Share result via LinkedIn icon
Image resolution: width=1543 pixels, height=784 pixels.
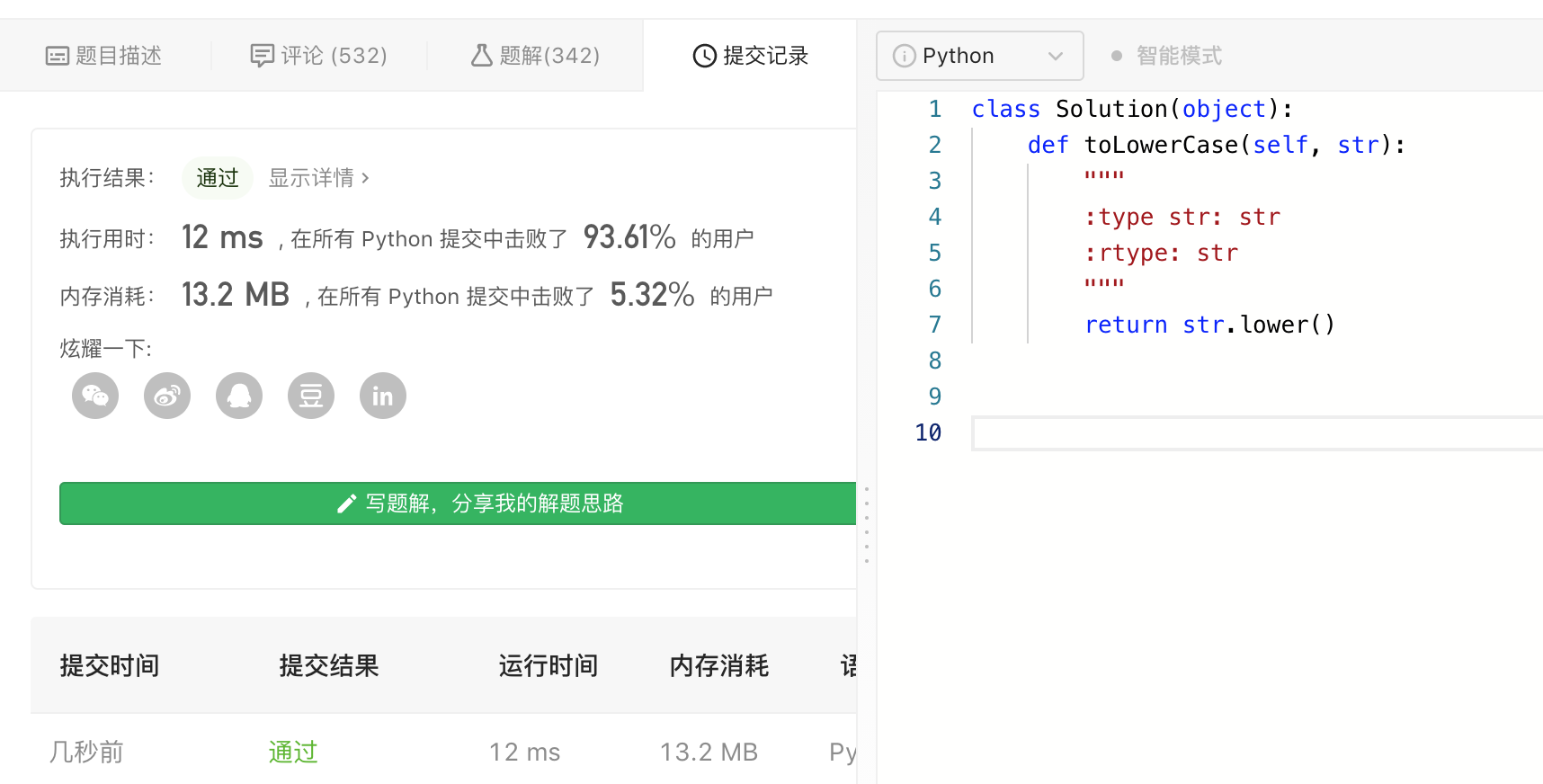pos(383,396)
